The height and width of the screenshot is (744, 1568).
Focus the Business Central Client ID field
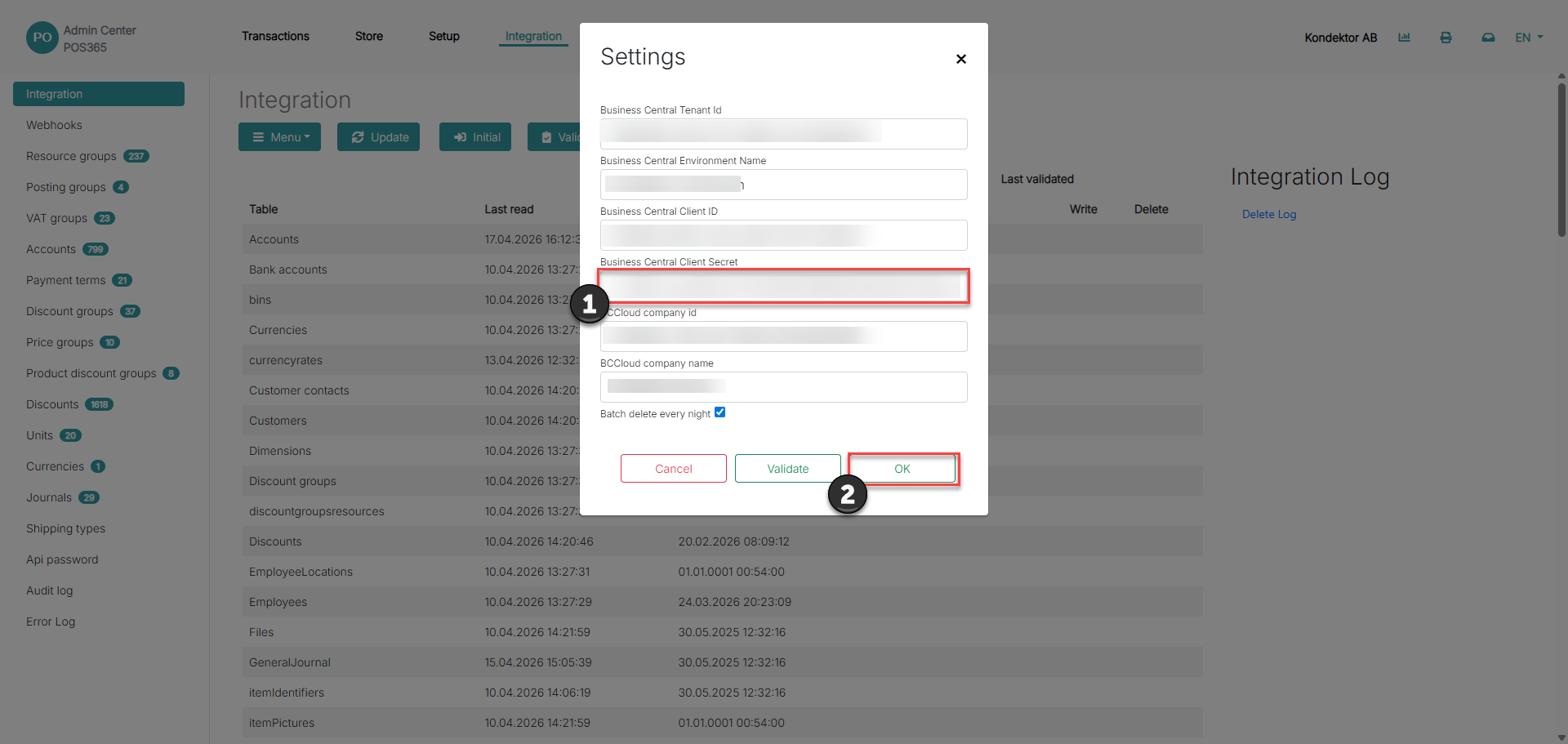(x=784, y=235)
